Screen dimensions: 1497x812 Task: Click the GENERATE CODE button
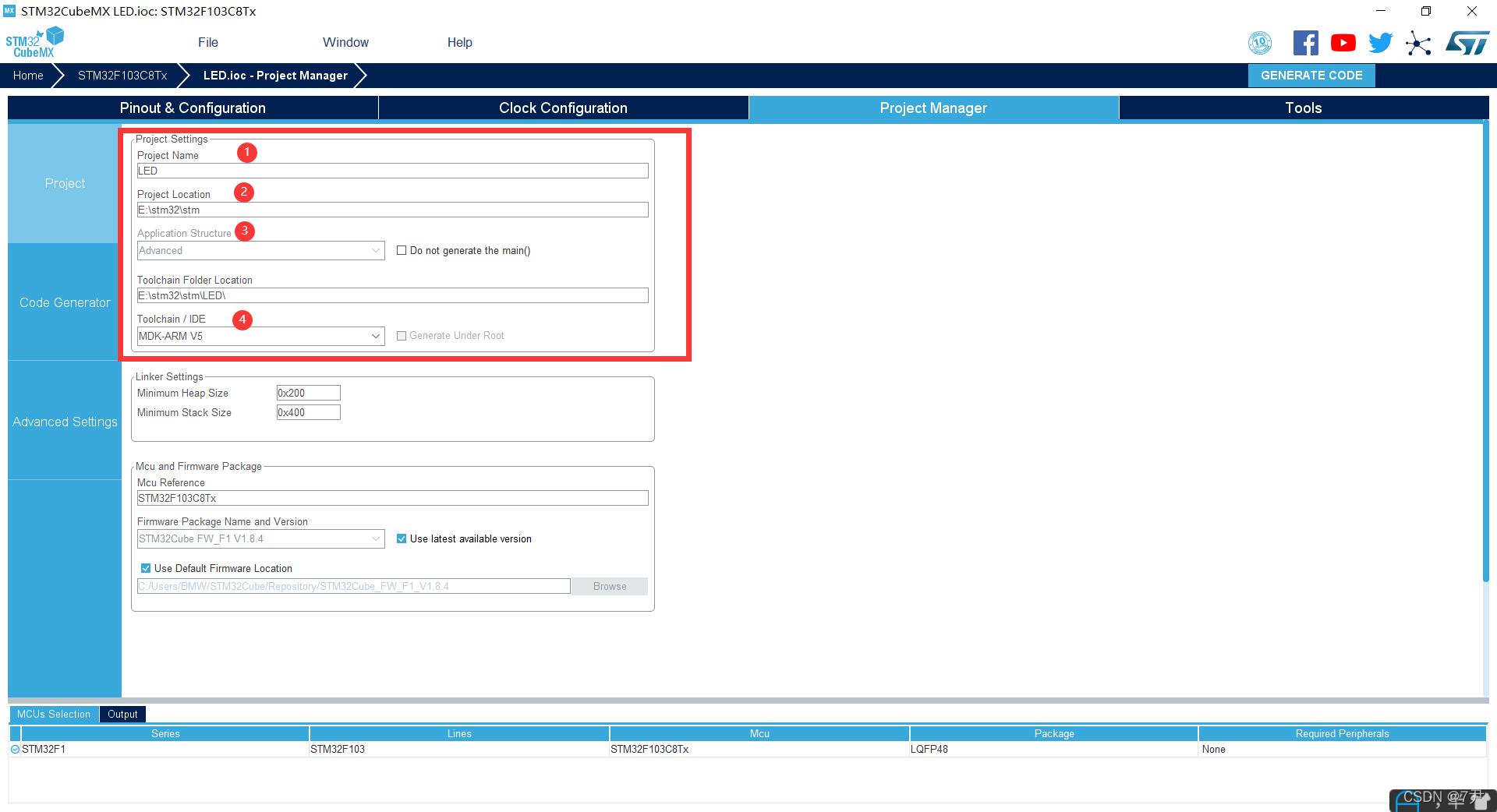click(x=1311, y=76)
